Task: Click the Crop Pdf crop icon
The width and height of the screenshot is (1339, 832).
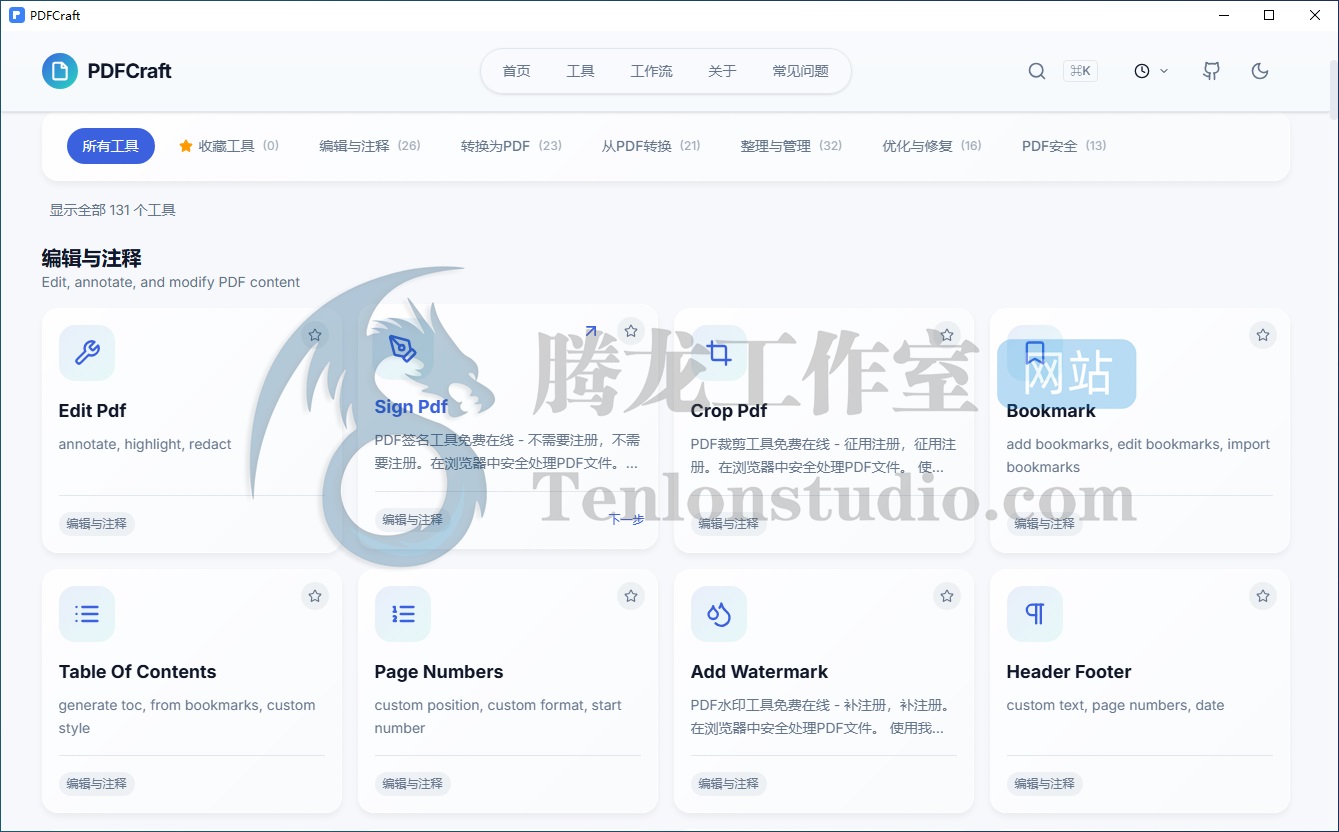Action: tap(719, 353)
